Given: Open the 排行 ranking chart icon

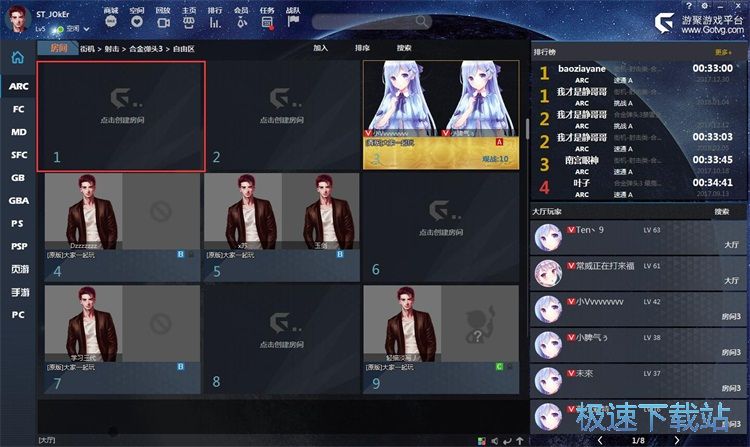Looking at the screenshot, I should coord(215,22).
